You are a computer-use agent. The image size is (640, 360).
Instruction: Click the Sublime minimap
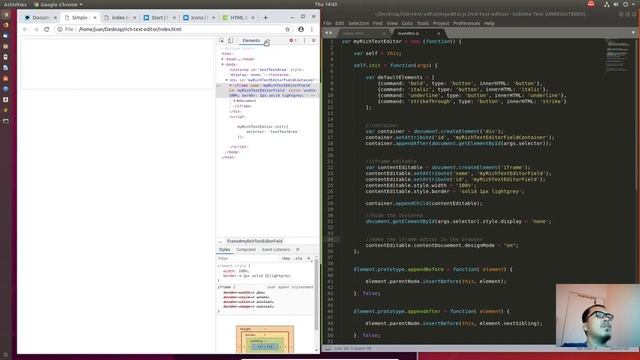pos(618,55)
